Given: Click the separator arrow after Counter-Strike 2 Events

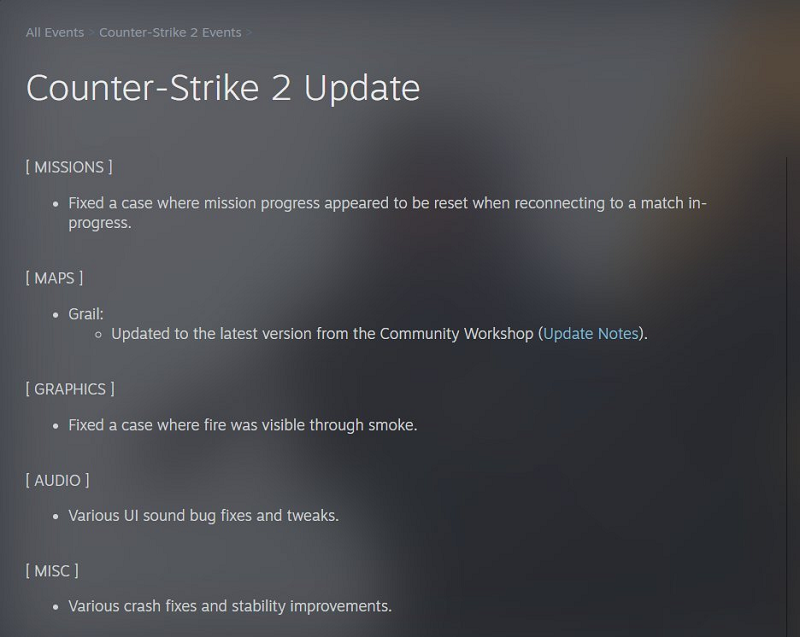Looking at the screenshot, I should click(x=249, y=33).
